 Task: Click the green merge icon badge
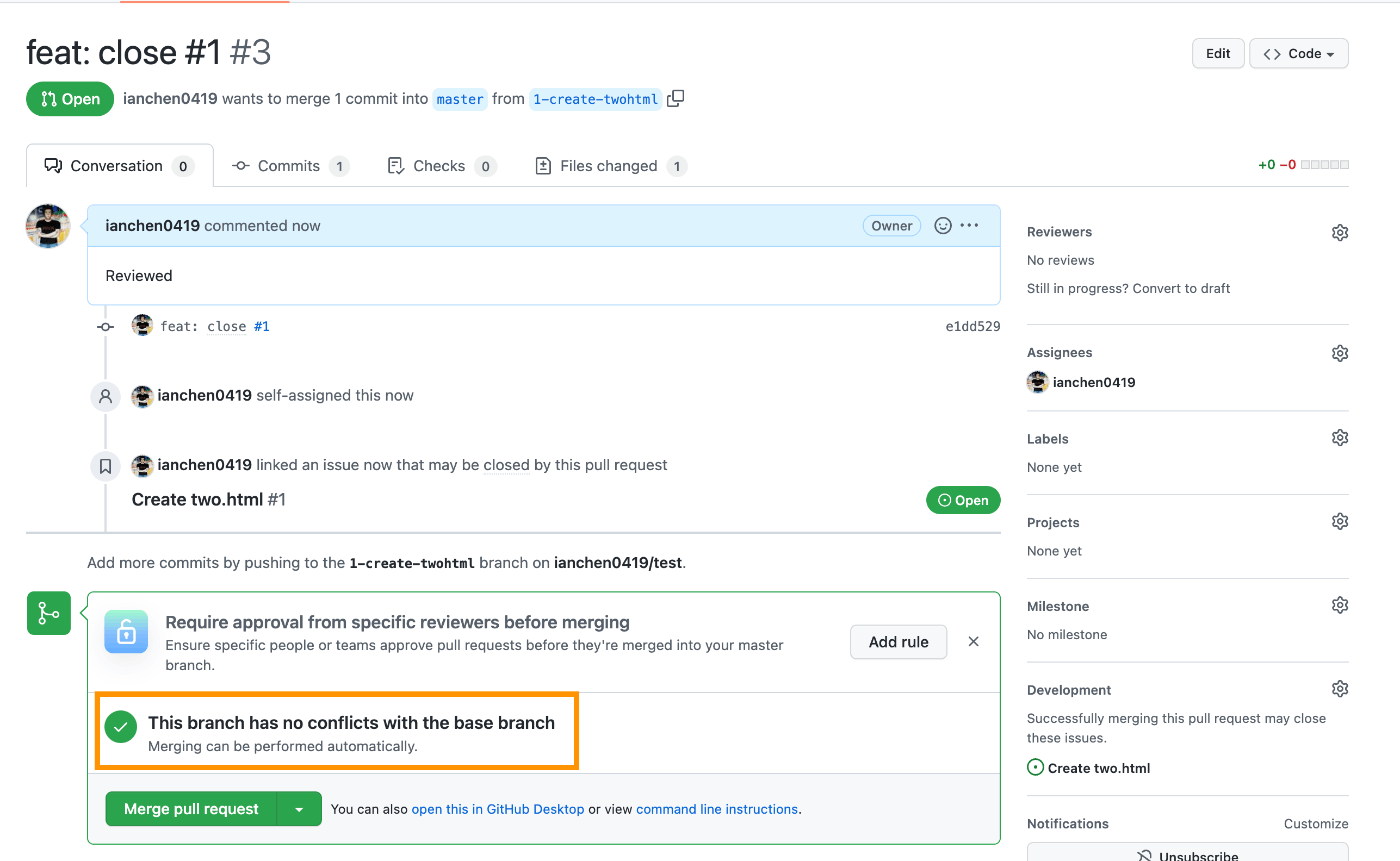tap(48, 613)
